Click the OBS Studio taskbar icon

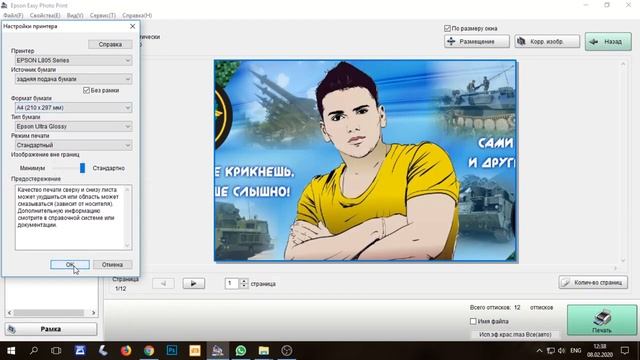tap(287, 350)
